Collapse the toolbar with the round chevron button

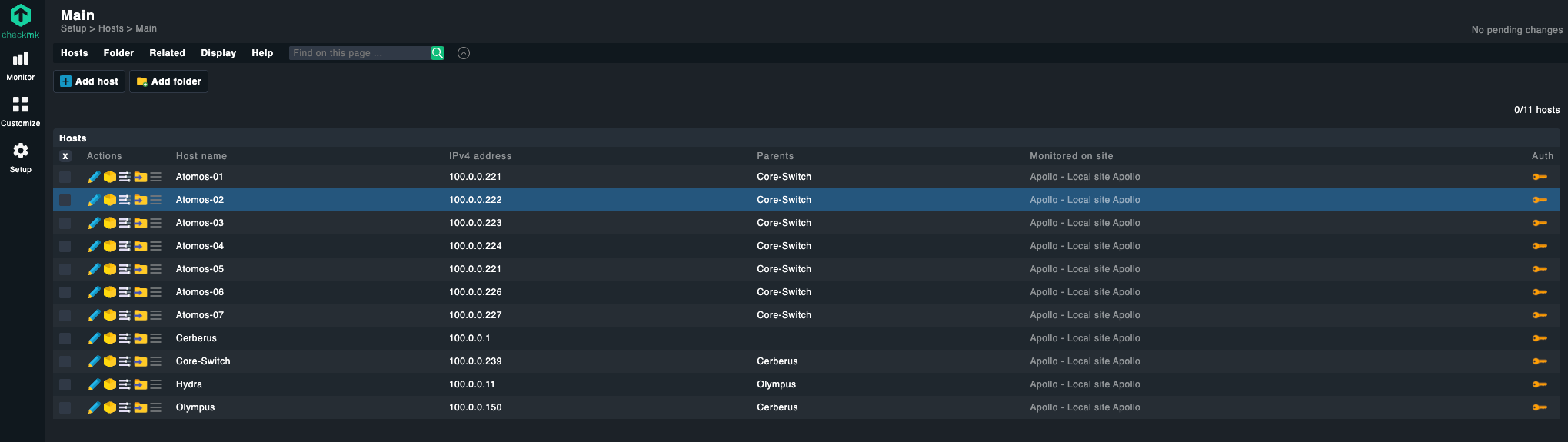click(x=464, y=53)
